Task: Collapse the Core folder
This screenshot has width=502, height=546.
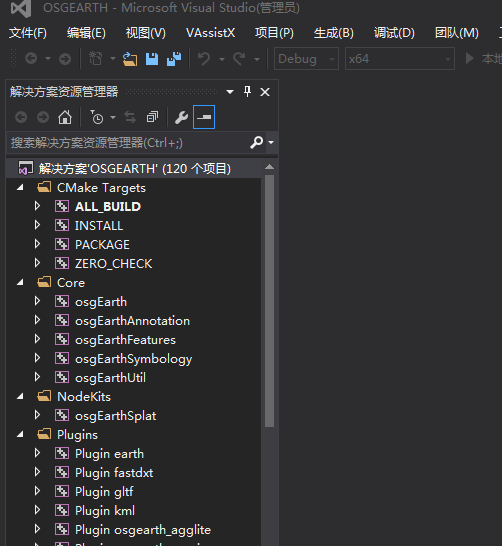Action: [x=21, y=283]
